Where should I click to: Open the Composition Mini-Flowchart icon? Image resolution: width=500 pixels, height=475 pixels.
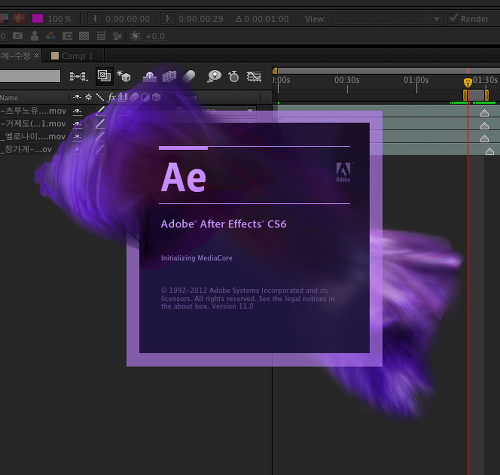pos(79,77)
